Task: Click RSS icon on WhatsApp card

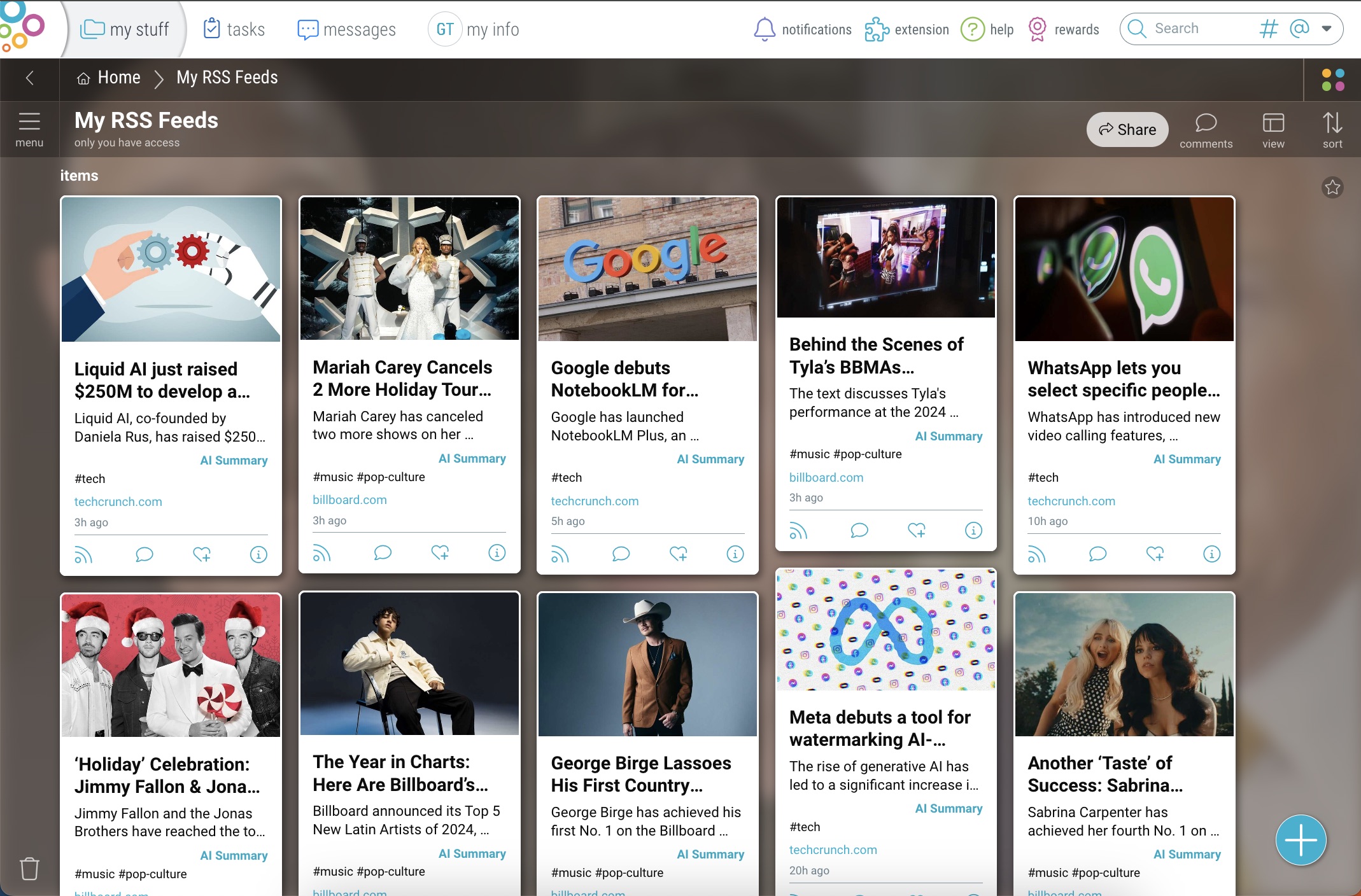Action: click(1036, 554)
